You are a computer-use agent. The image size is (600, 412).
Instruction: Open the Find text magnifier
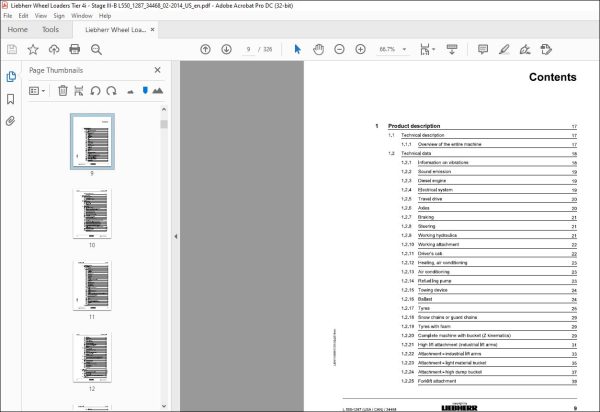coord(96,49)
